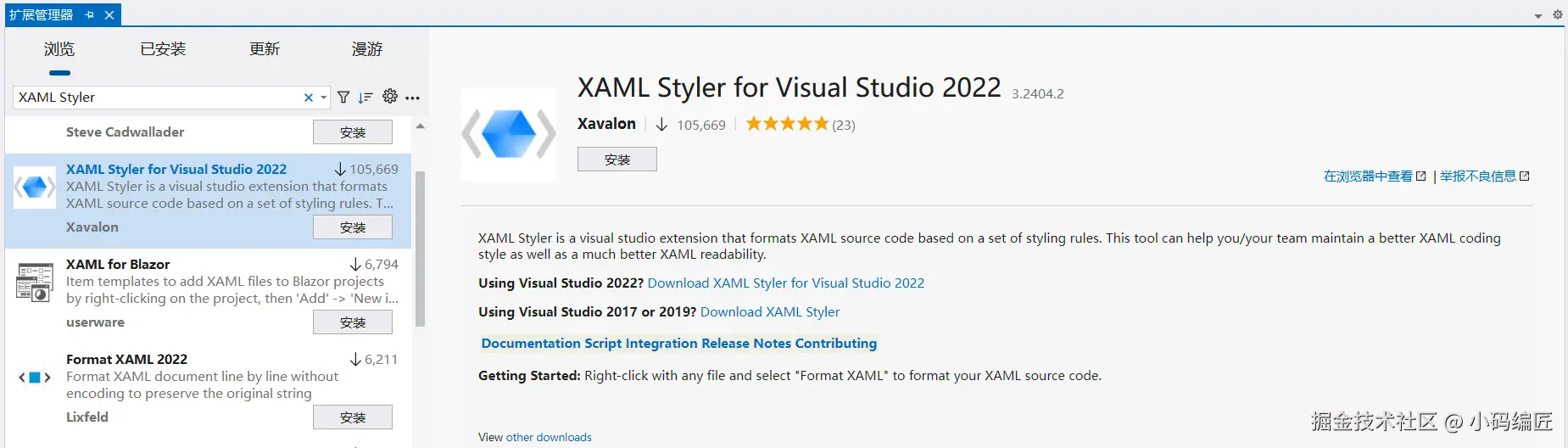1568x448 pixels.
Task: Click the five-star rating display
Action: tap(786, 125)
